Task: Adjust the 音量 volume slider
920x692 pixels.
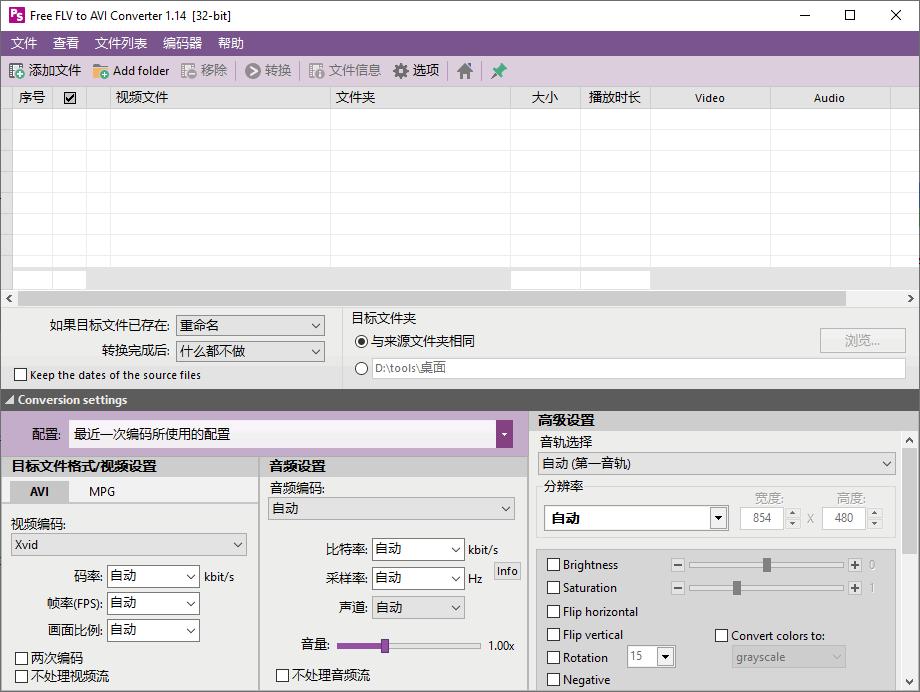Action: point(385,646)
